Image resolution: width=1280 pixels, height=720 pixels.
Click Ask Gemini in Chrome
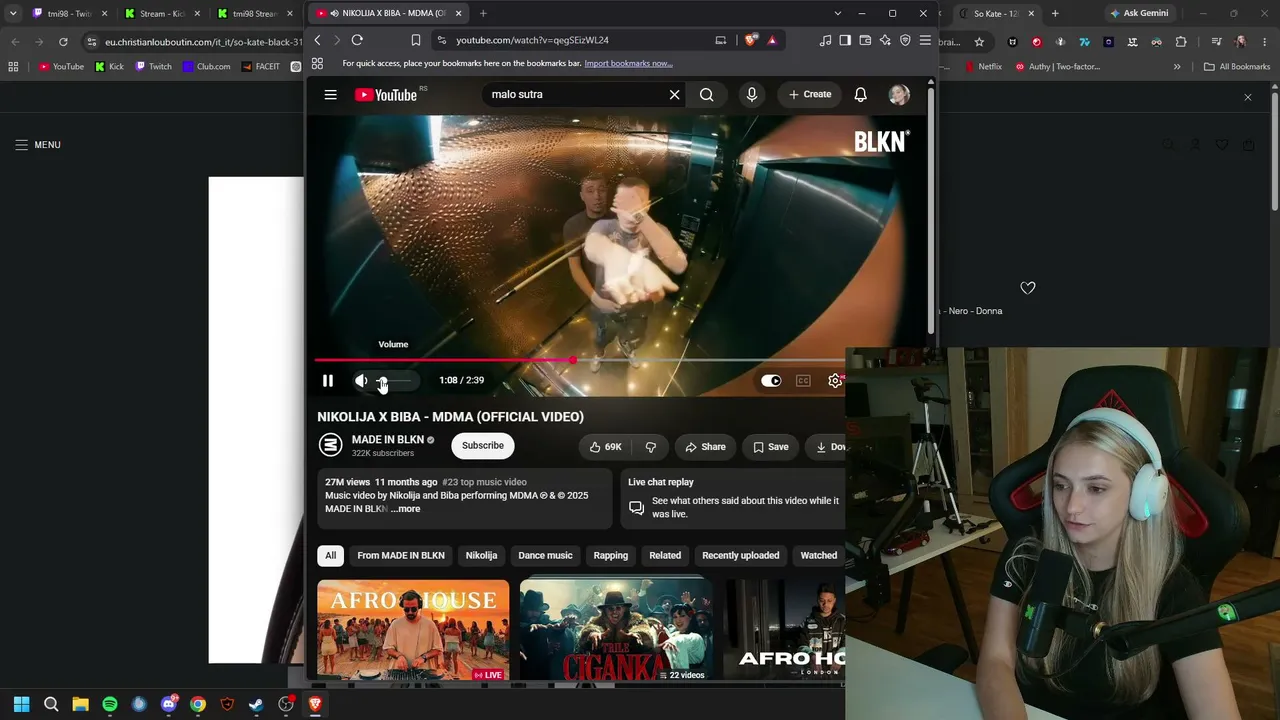pos(1138,14)
